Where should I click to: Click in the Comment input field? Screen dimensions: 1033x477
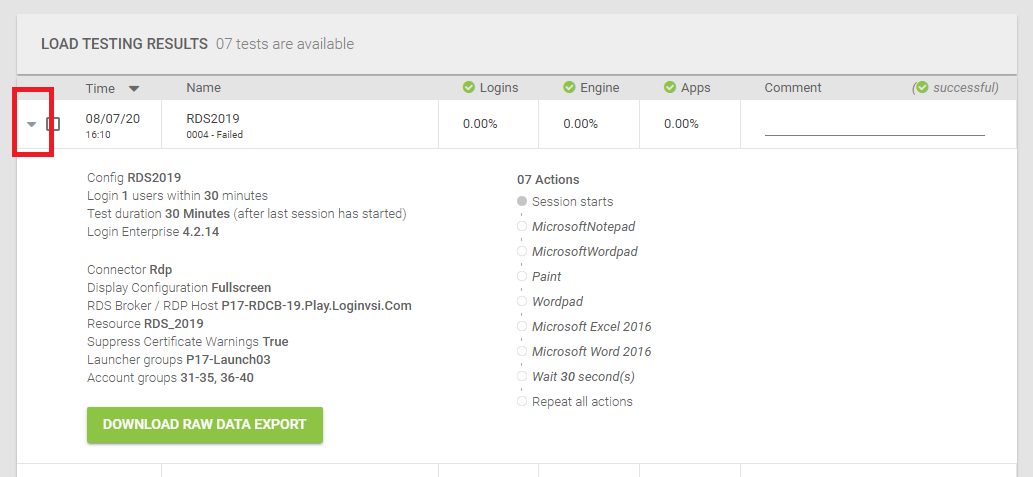click(x=874, y=125)
